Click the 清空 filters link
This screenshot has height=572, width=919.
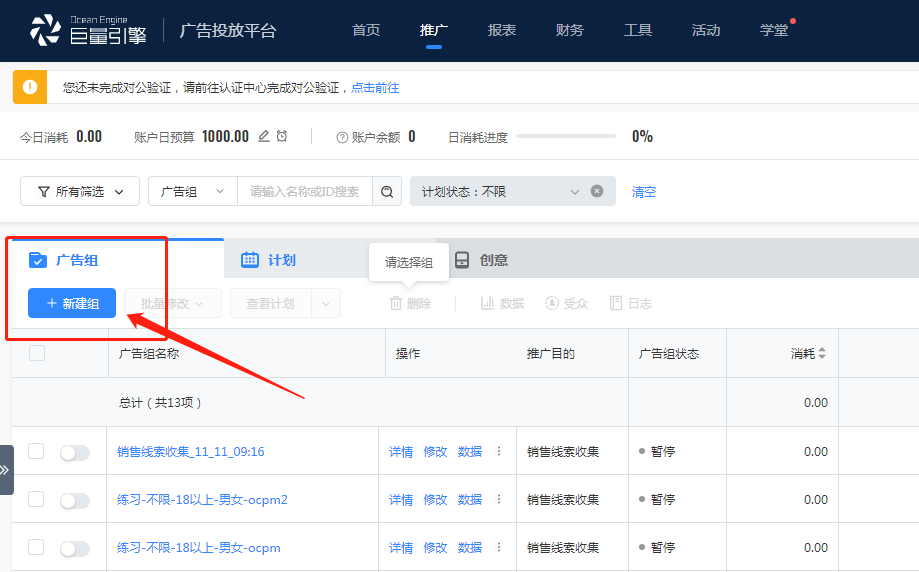644,192
